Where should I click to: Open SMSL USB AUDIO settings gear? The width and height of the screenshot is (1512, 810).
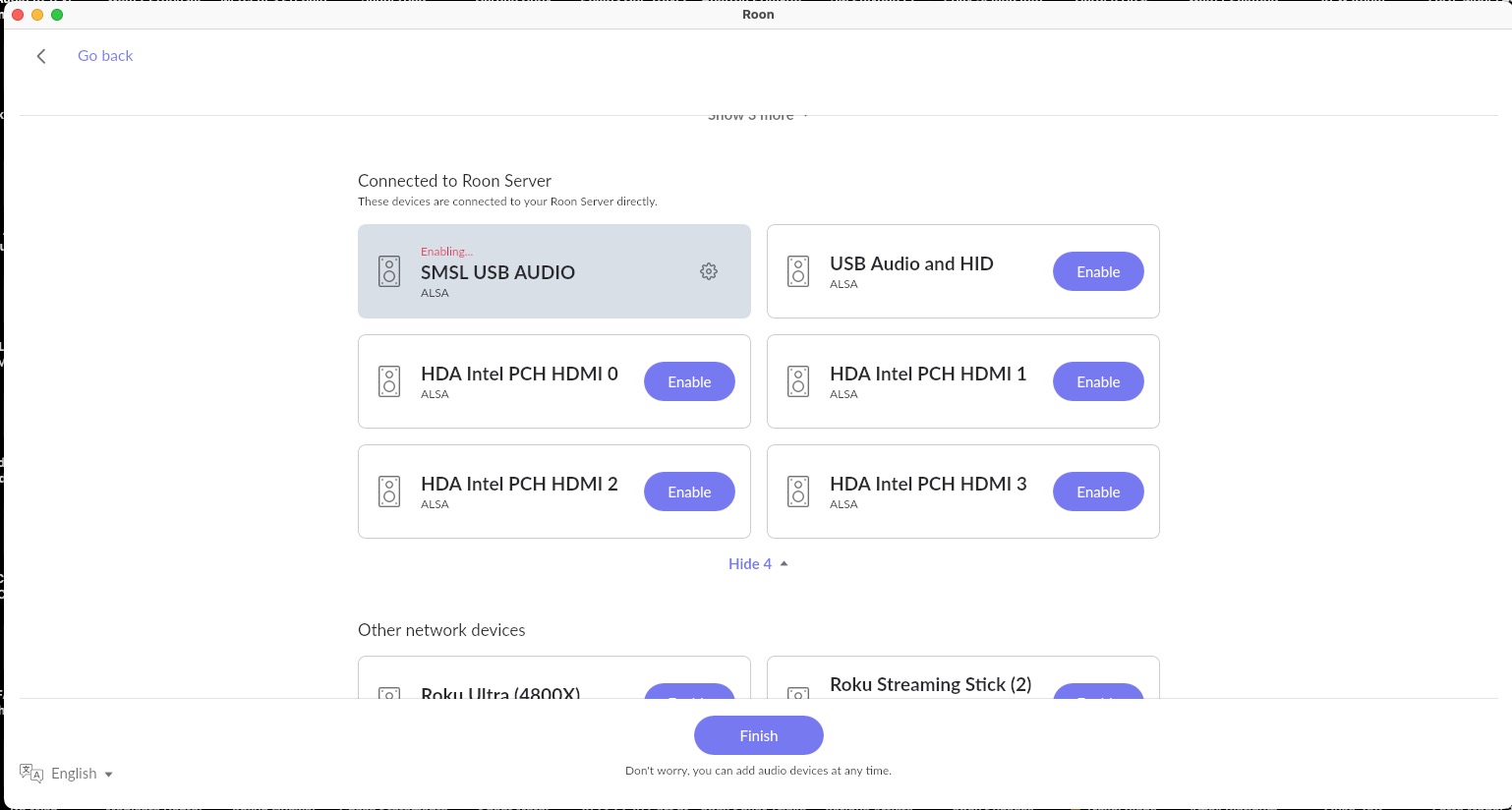click(x=709, y=271)
